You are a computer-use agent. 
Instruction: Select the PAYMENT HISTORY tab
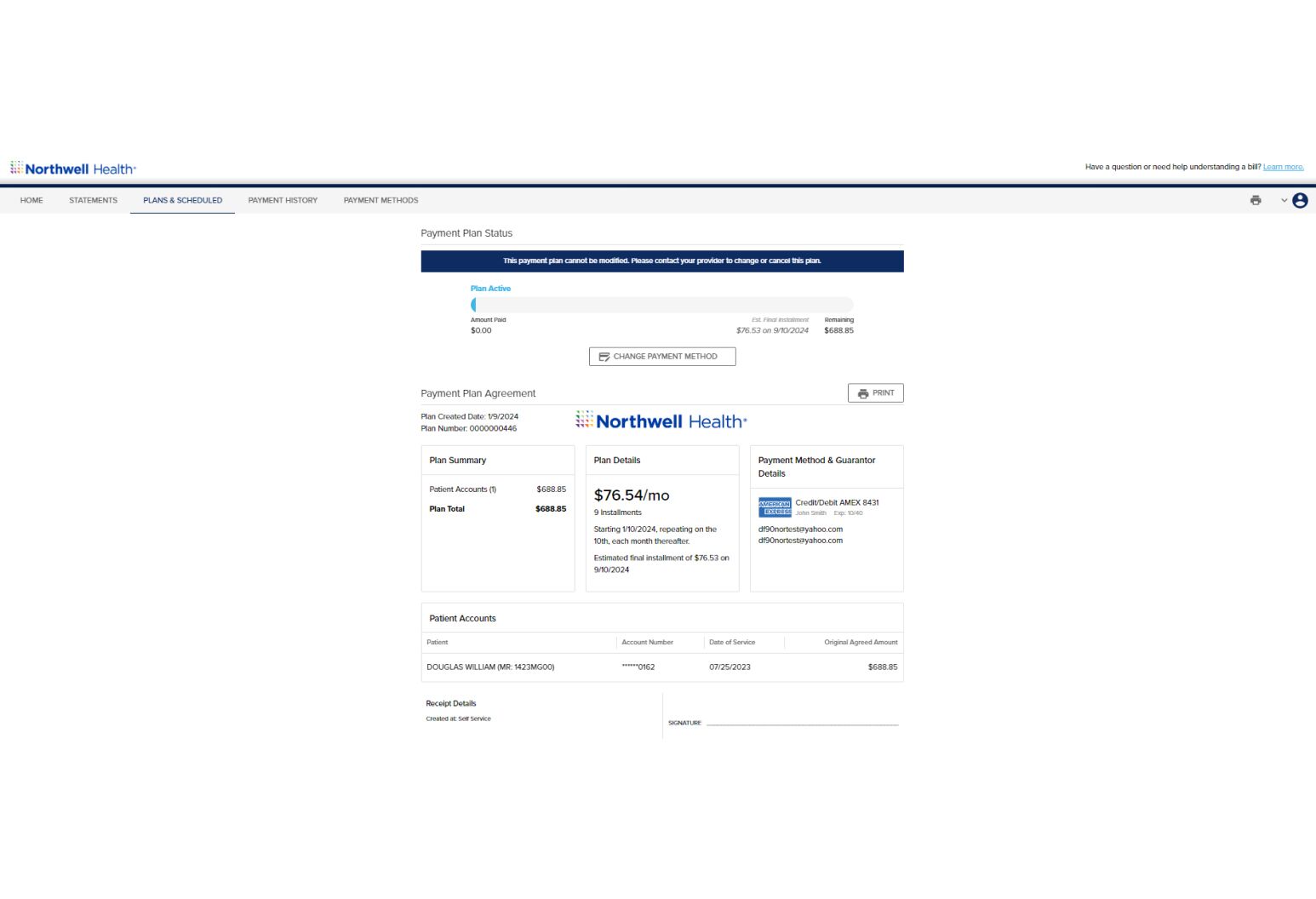coord(283,200)
